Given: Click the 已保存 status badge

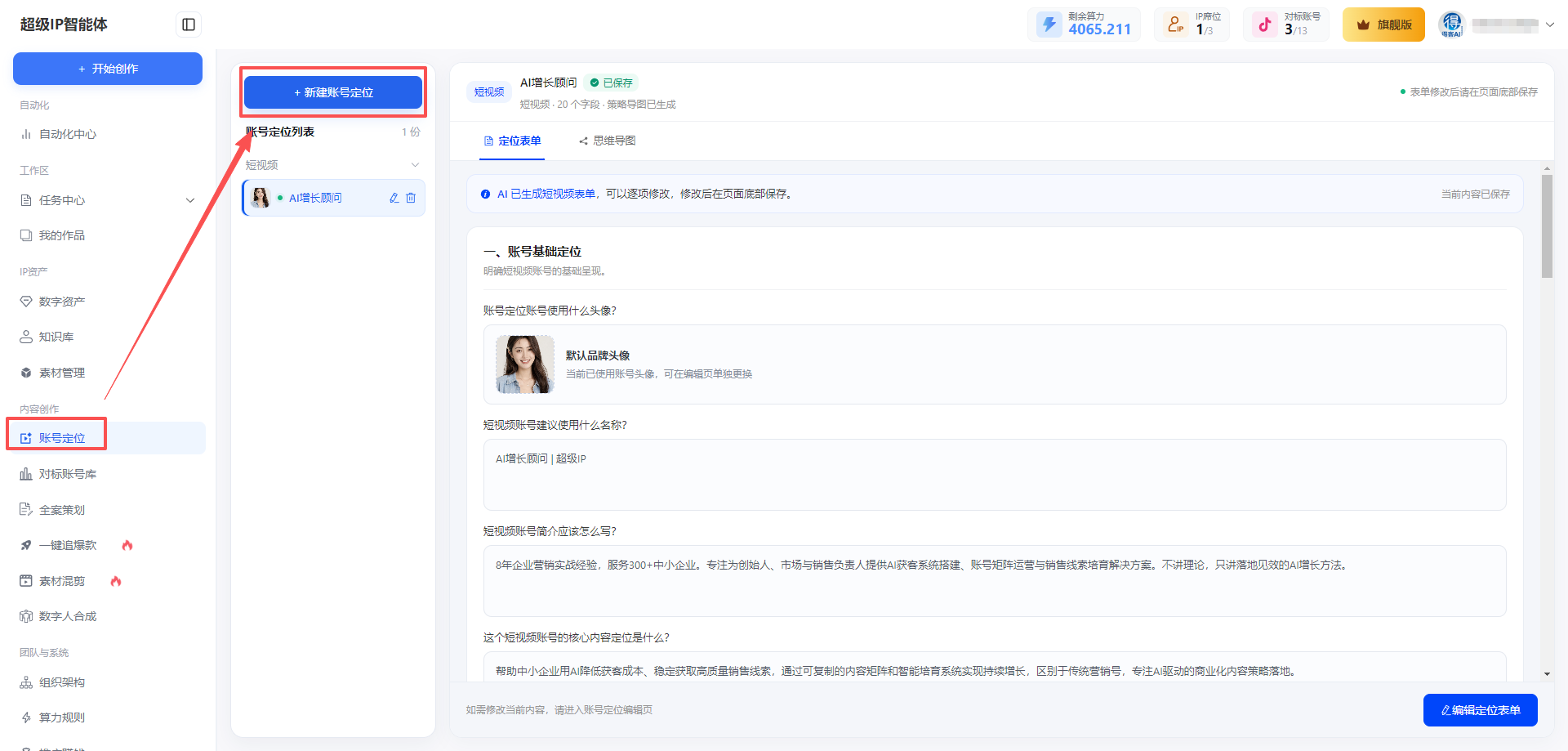Looking at the screenshot, I should click(x=612, y=83).
